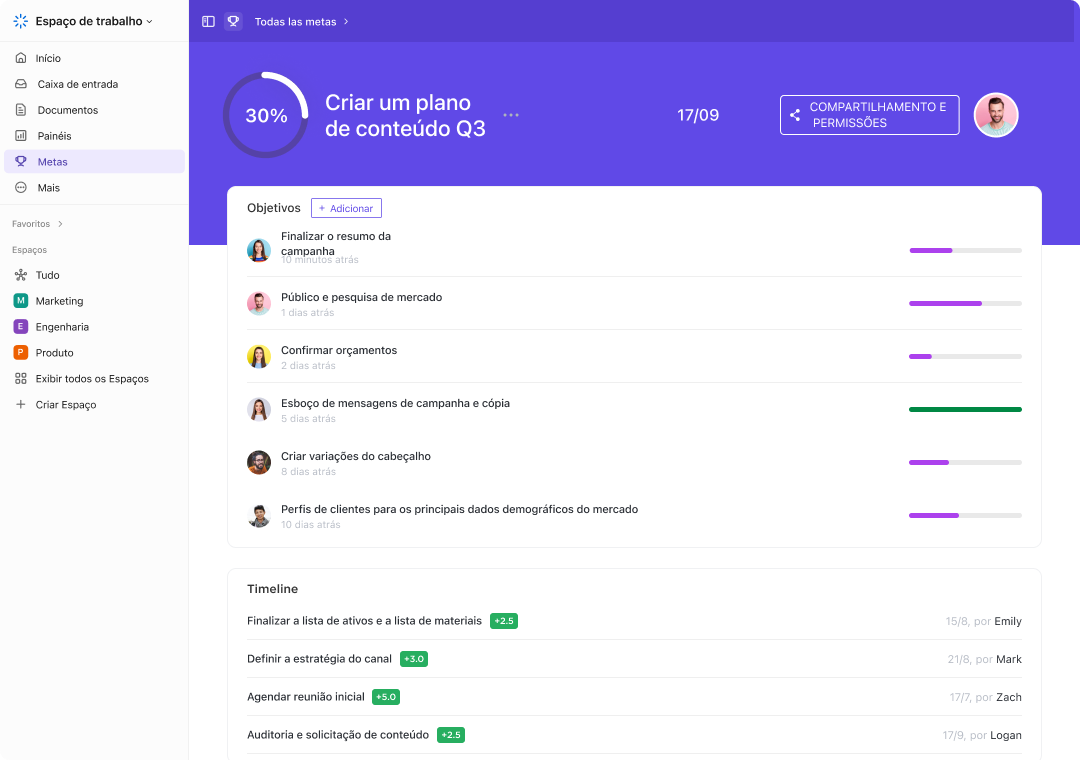The image size is (1080, 760).
Task: Toggle the sidebar panel icon in header
Action: point(208,21)
